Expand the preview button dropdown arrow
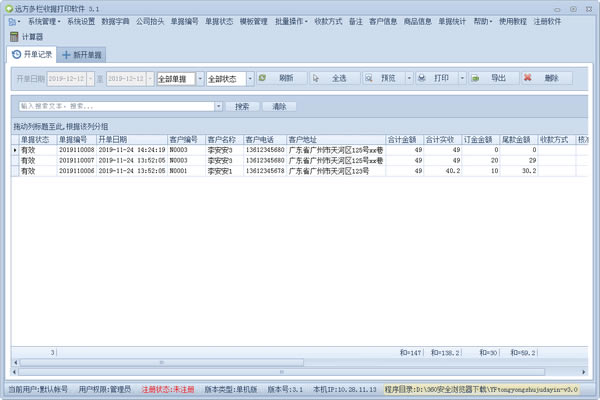Viewport: 600px width, 400px height. coord(409,78)
